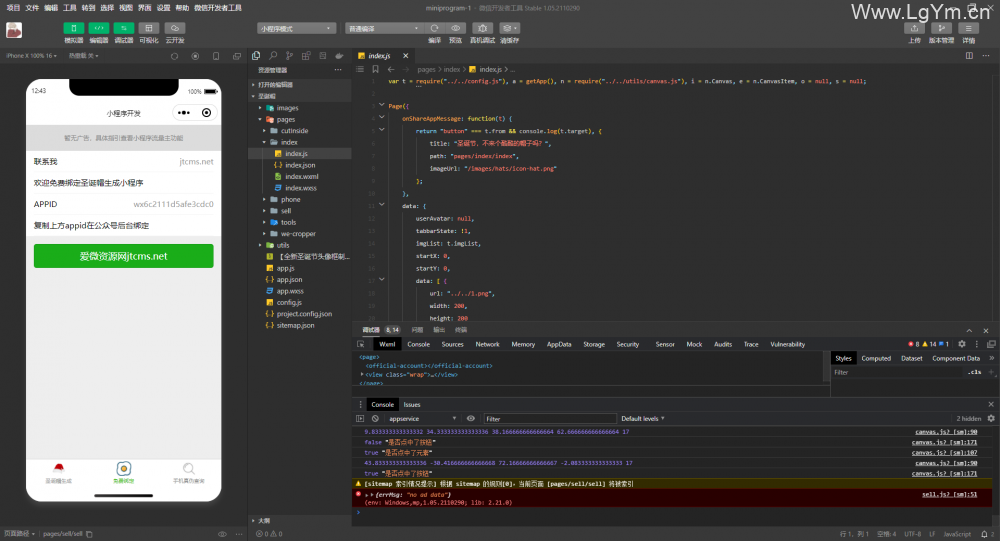Click the simulator refresh circle icon
This screenshot has height=541, width=1000.
point(174,56)
